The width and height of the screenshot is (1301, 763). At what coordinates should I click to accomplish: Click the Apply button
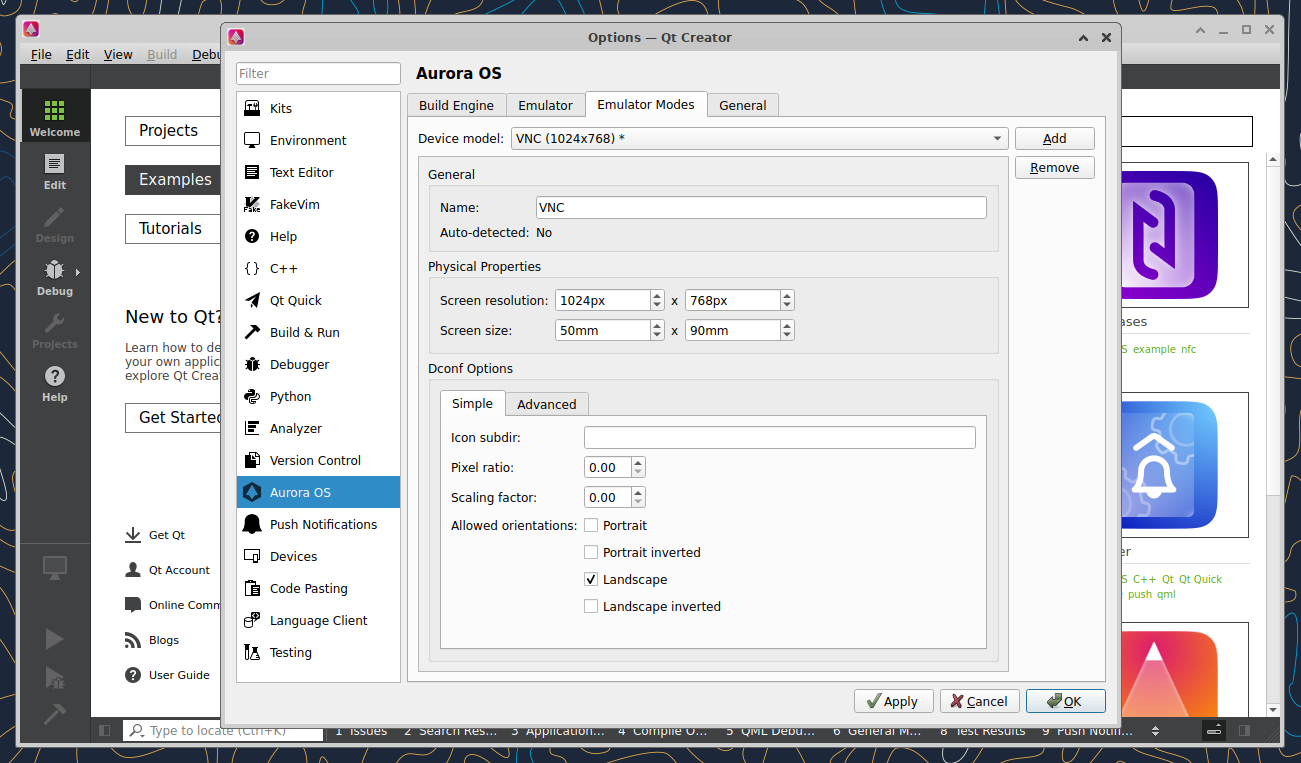pos(894,701)
